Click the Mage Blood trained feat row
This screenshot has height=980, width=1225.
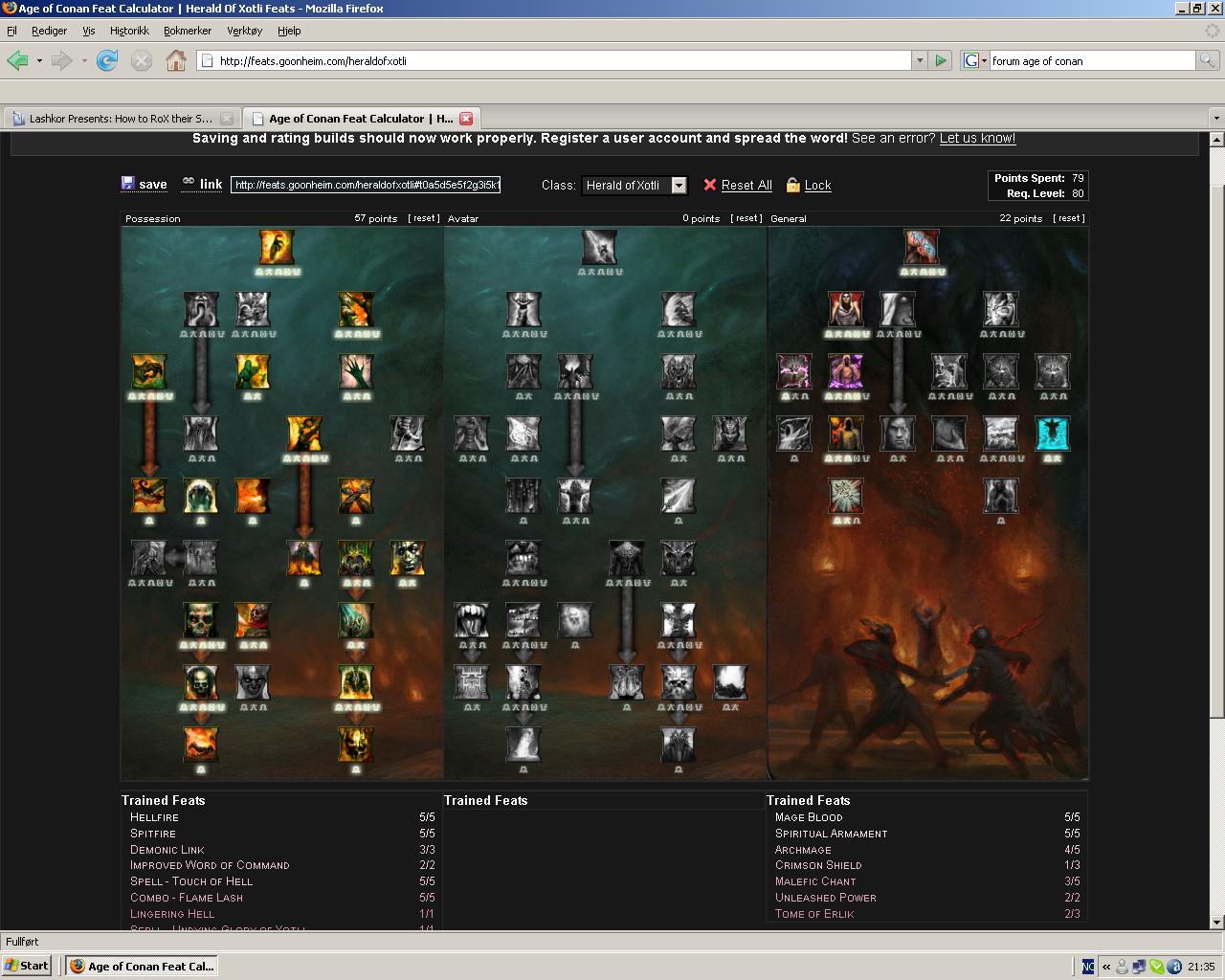926,817
